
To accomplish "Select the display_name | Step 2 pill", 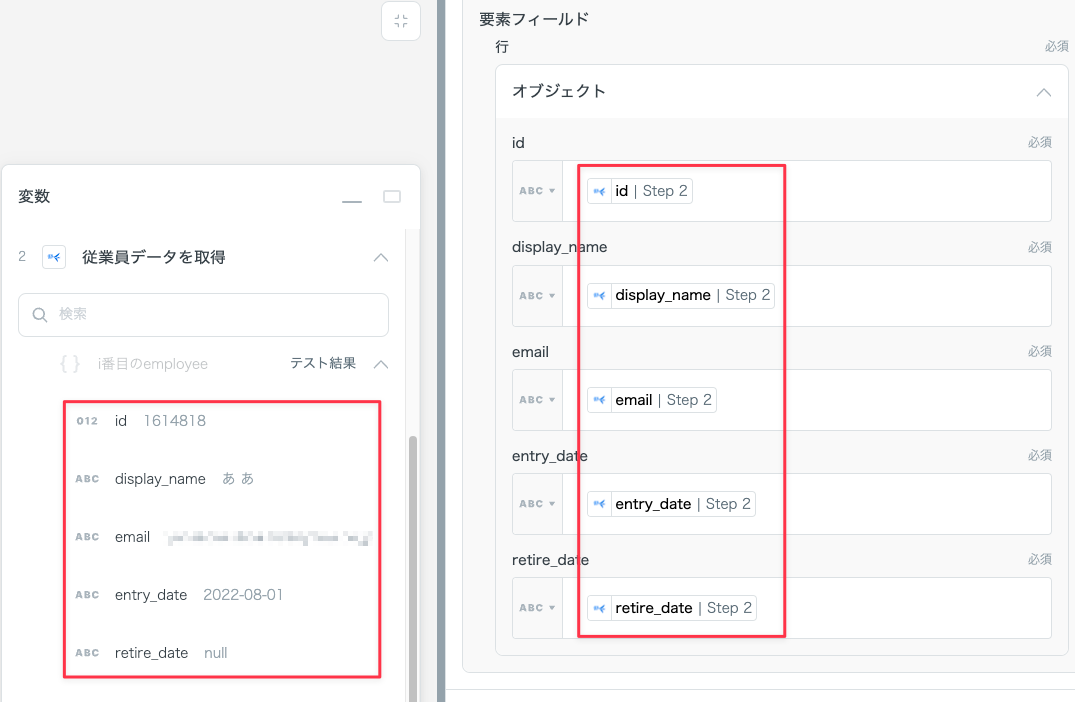I will click(x=681, y=295).
